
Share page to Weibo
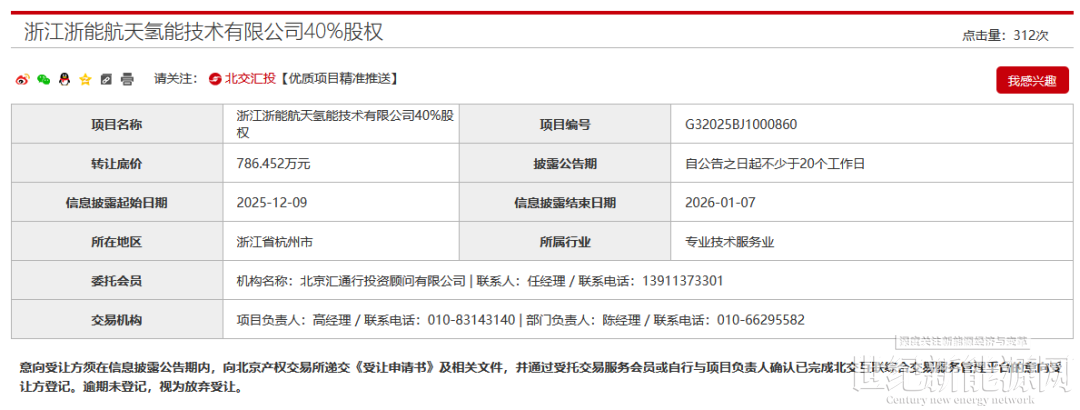(x=23, y=79)
